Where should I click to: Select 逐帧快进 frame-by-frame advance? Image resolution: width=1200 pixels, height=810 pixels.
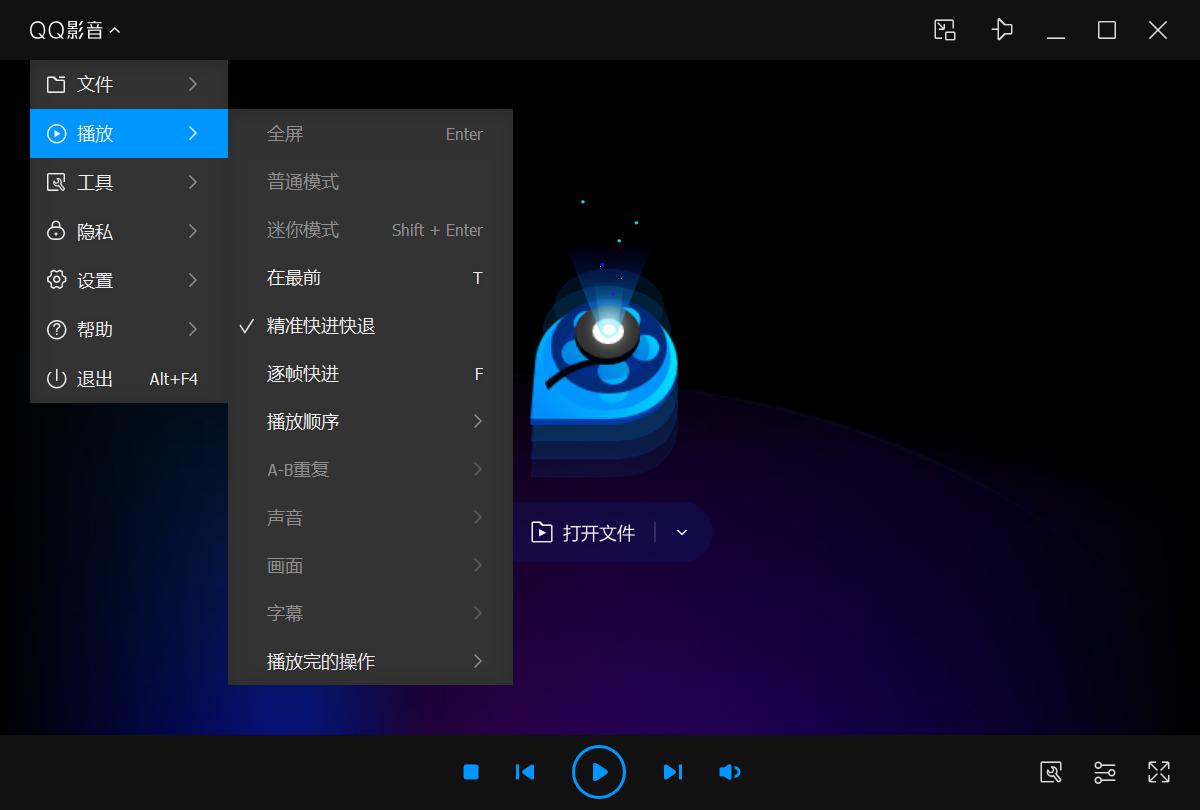[303, 374]
